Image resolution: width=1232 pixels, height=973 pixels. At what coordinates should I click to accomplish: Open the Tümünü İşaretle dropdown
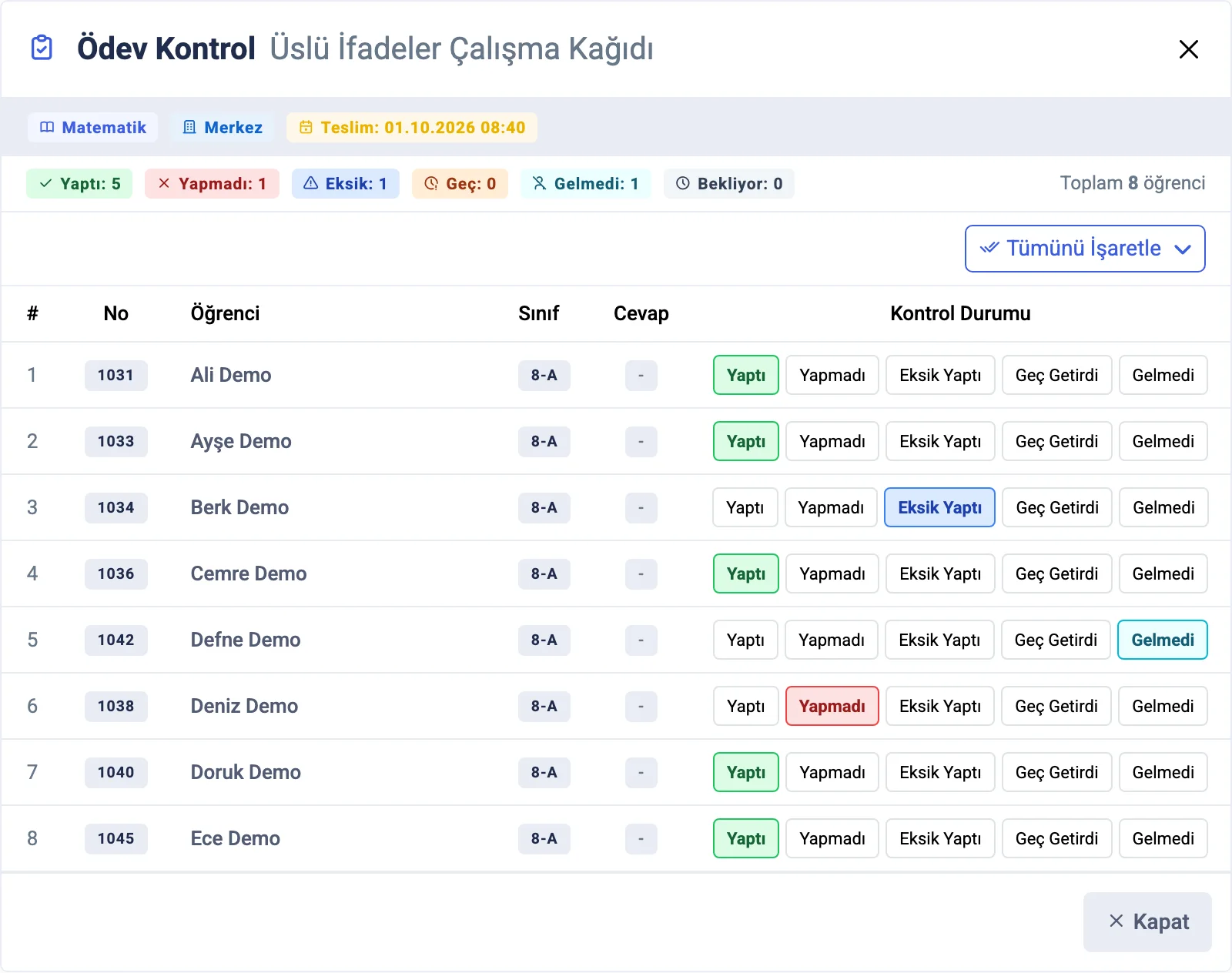click(1085, 249)
